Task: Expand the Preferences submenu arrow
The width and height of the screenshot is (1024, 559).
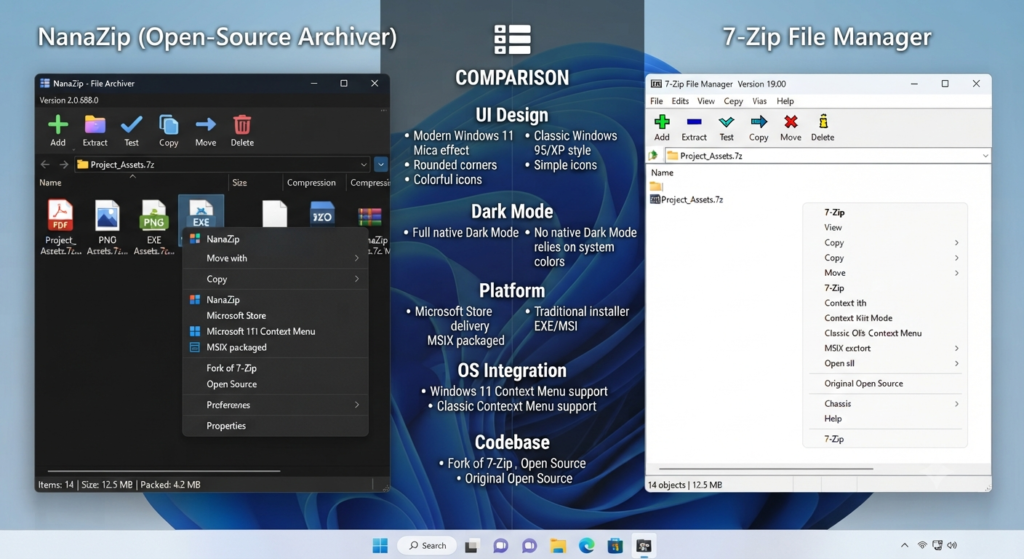Action: point(357,405)
